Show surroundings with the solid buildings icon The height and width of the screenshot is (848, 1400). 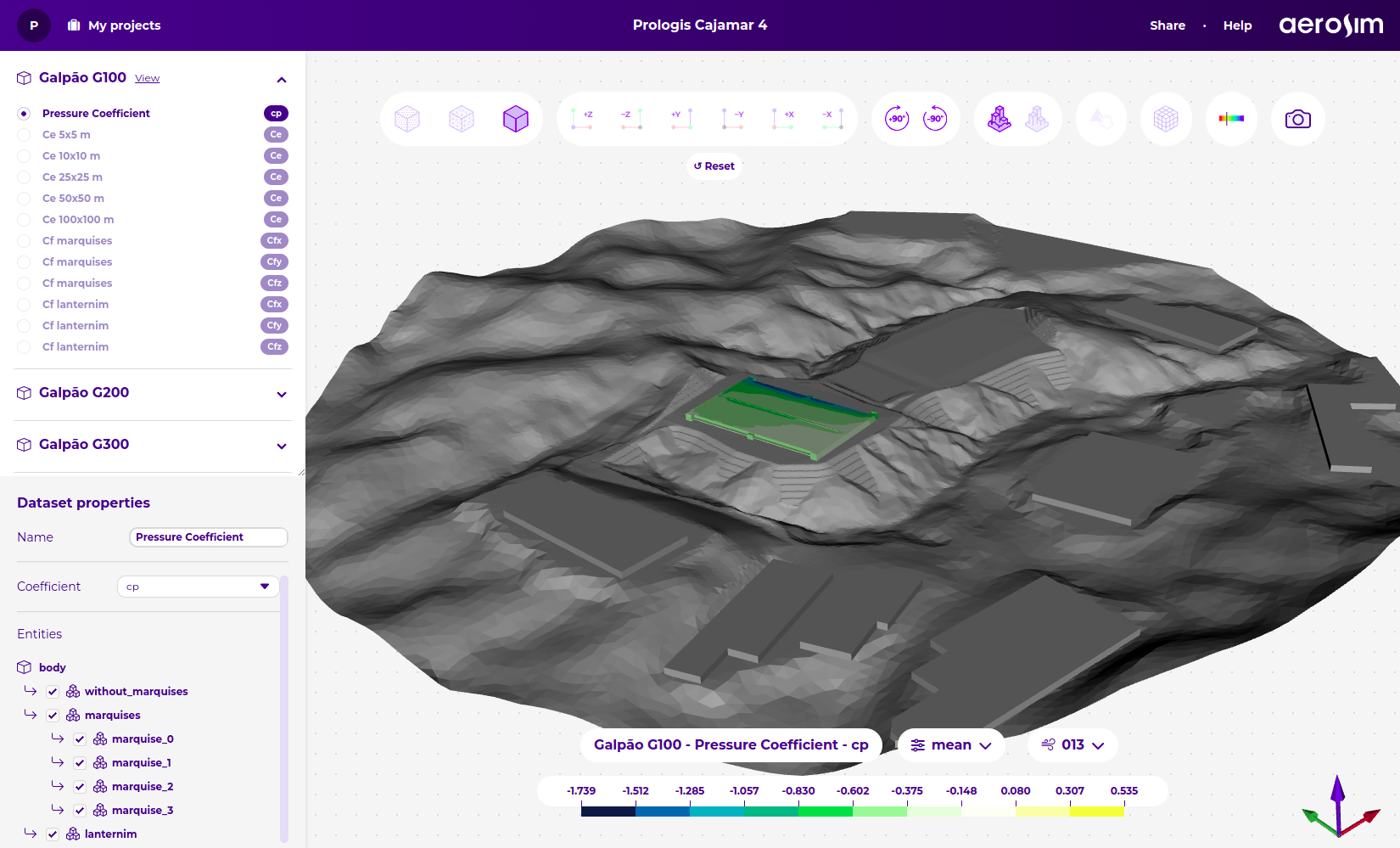click(1000, 119)
